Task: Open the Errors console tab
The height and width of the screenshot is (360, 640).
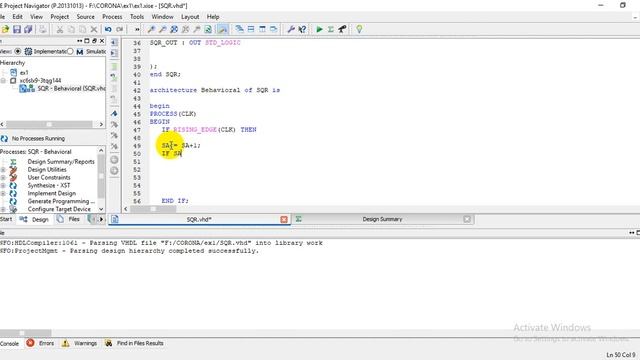Action: pos(40,344)
